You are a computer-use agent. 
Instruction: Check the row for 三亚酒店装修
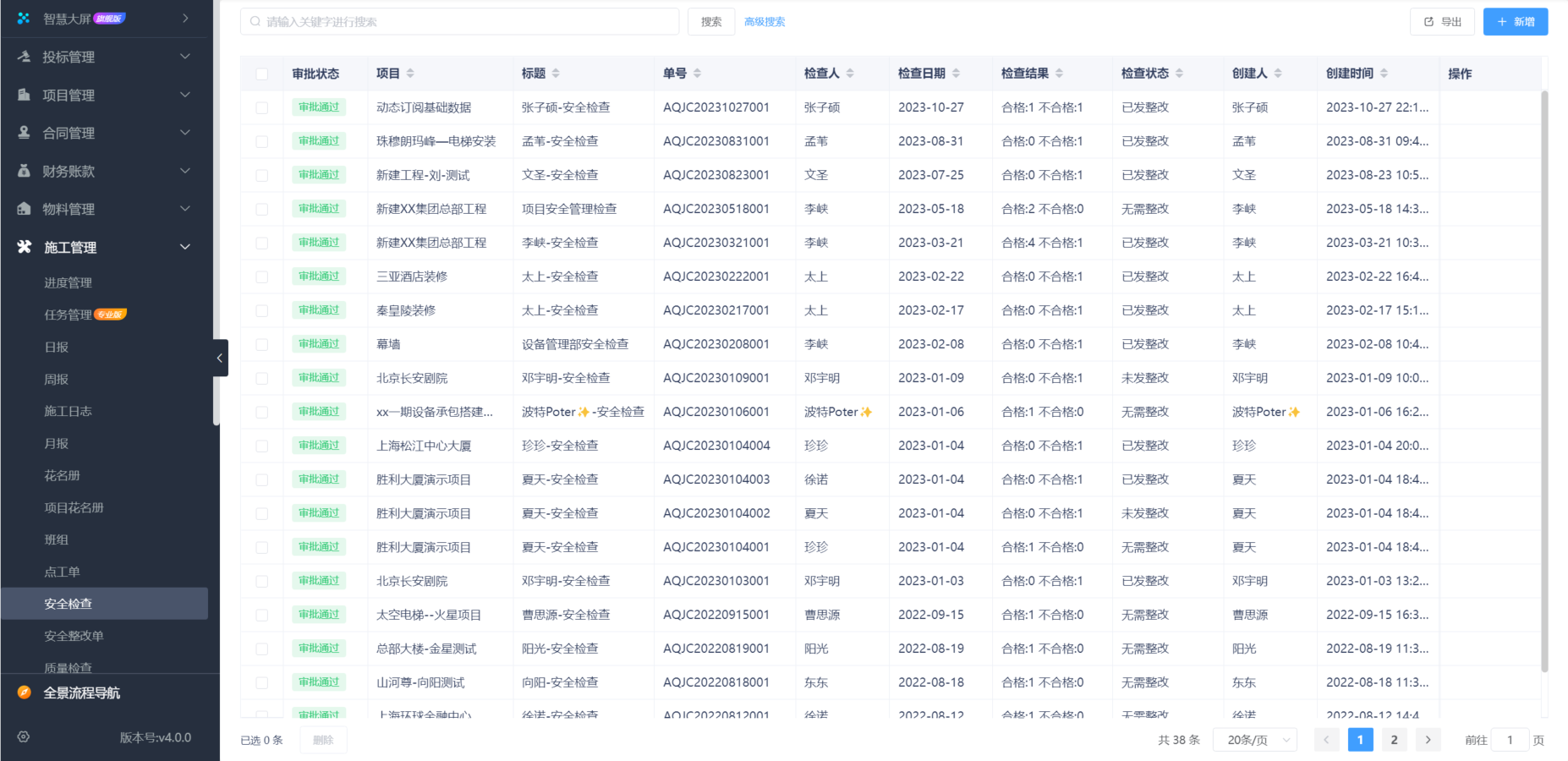(262, 276)
